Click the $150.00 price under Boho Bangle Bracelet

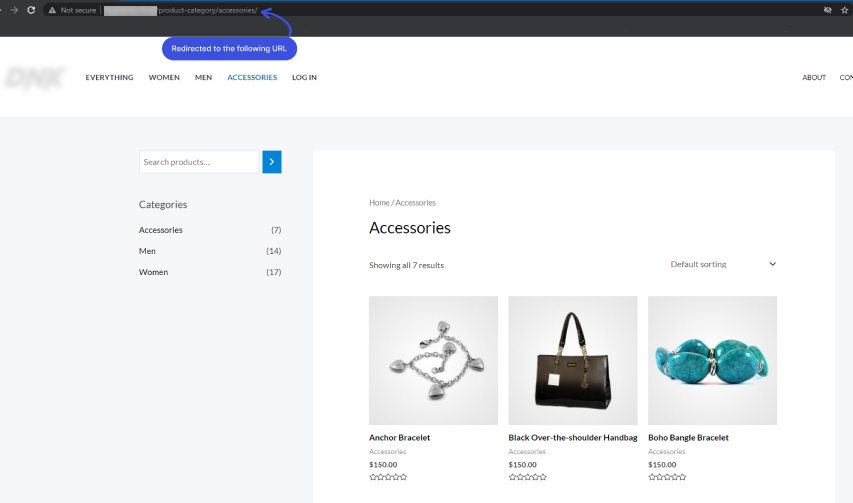[662, 465]
